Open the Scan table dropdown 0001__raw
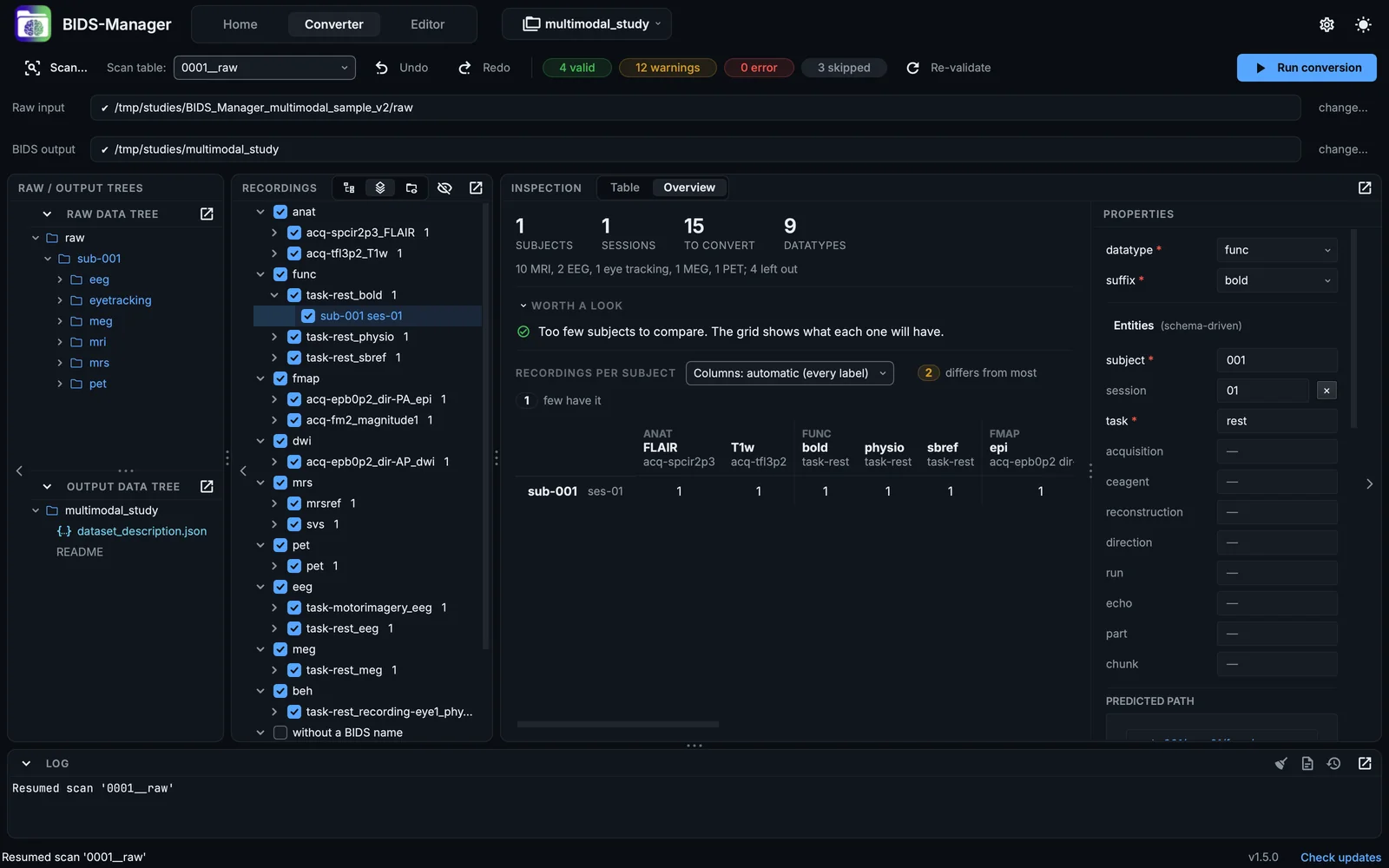The height and width of the screenshot is (868, 1389). (x=265, y=68)
